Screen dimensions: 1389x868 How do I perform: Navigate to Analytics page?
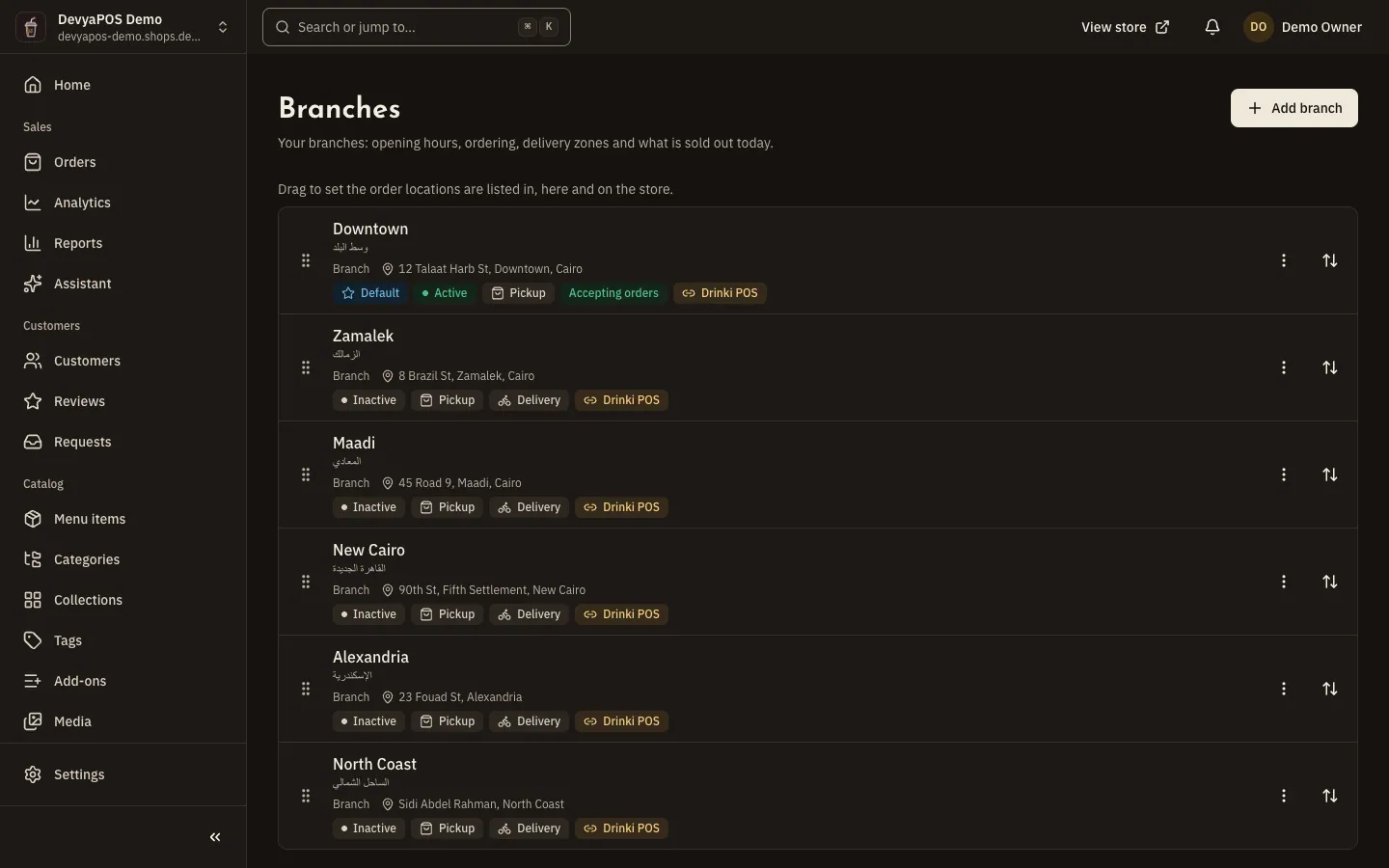pyautogui.click(x=123, y=203)
